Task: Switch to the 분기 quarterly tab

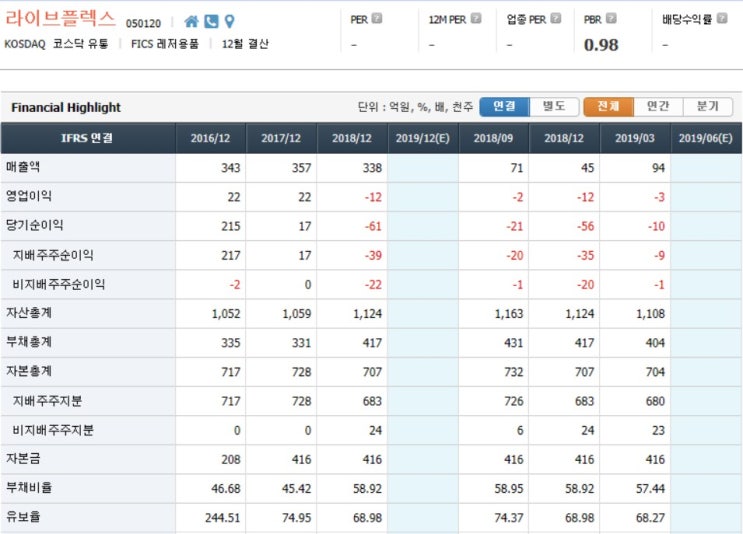Action: (x=708, y=107)
